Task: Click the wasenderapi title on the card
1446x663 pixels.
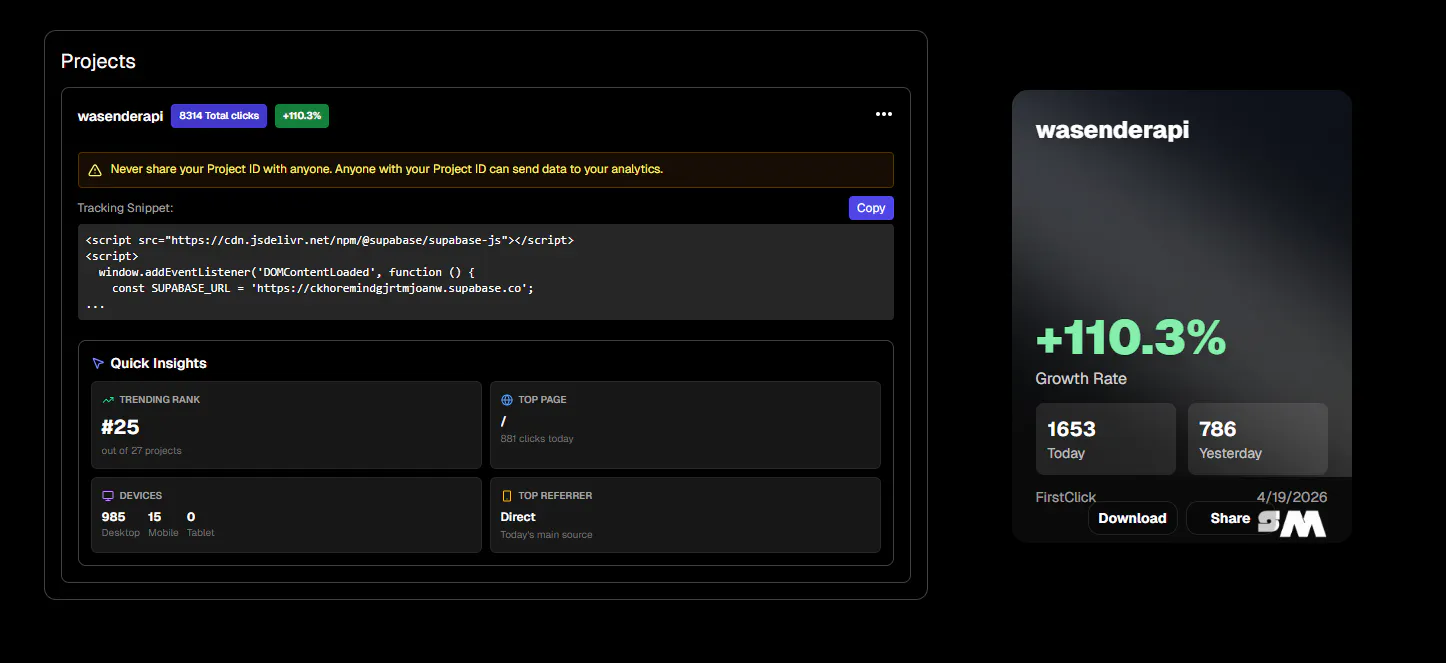Action: pyautogui.click(x=1112, y=130)
